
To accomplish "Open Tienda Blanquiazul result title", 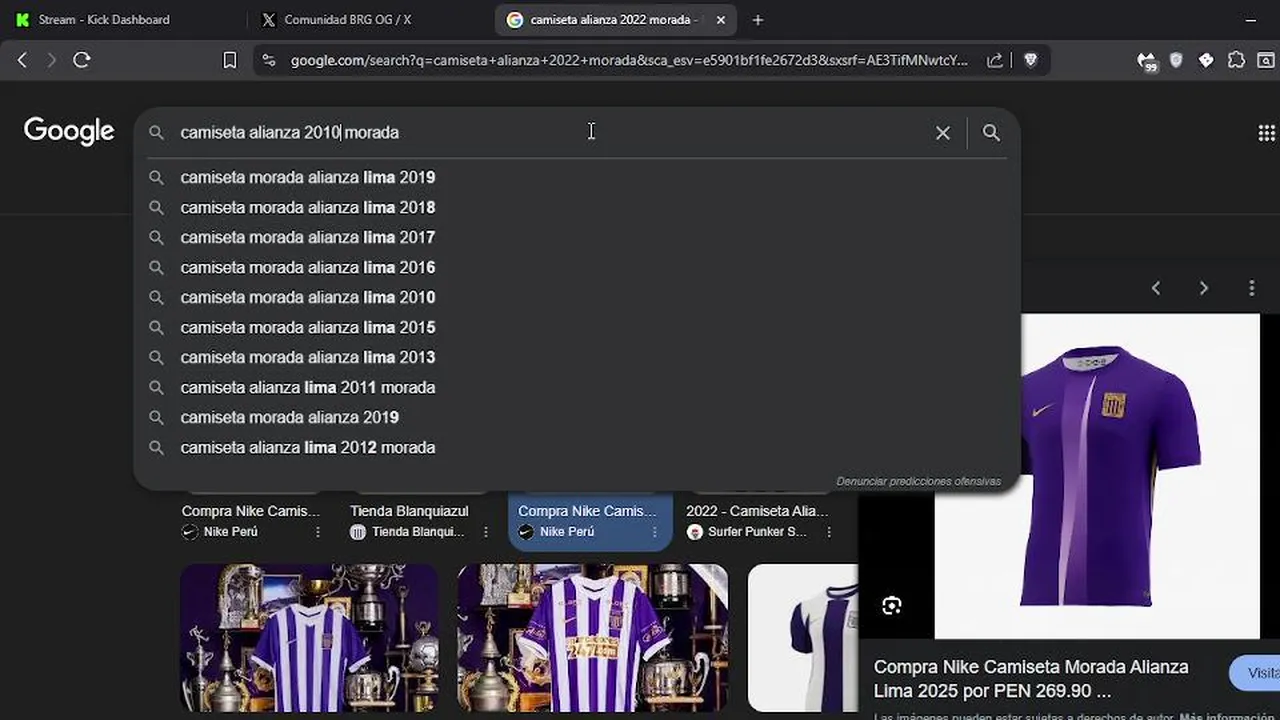I will 409,511.
